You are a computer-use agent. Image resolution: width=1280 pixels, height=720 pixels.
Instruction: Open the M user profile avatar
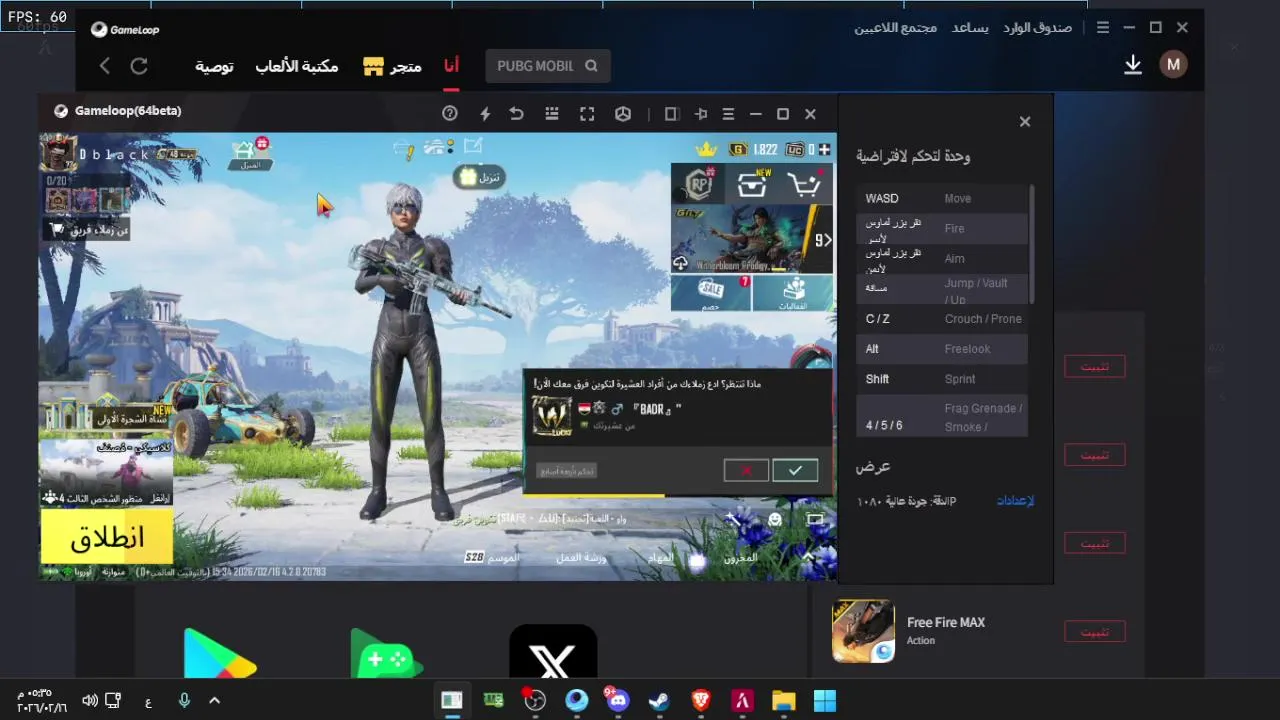click(1173, 65)
